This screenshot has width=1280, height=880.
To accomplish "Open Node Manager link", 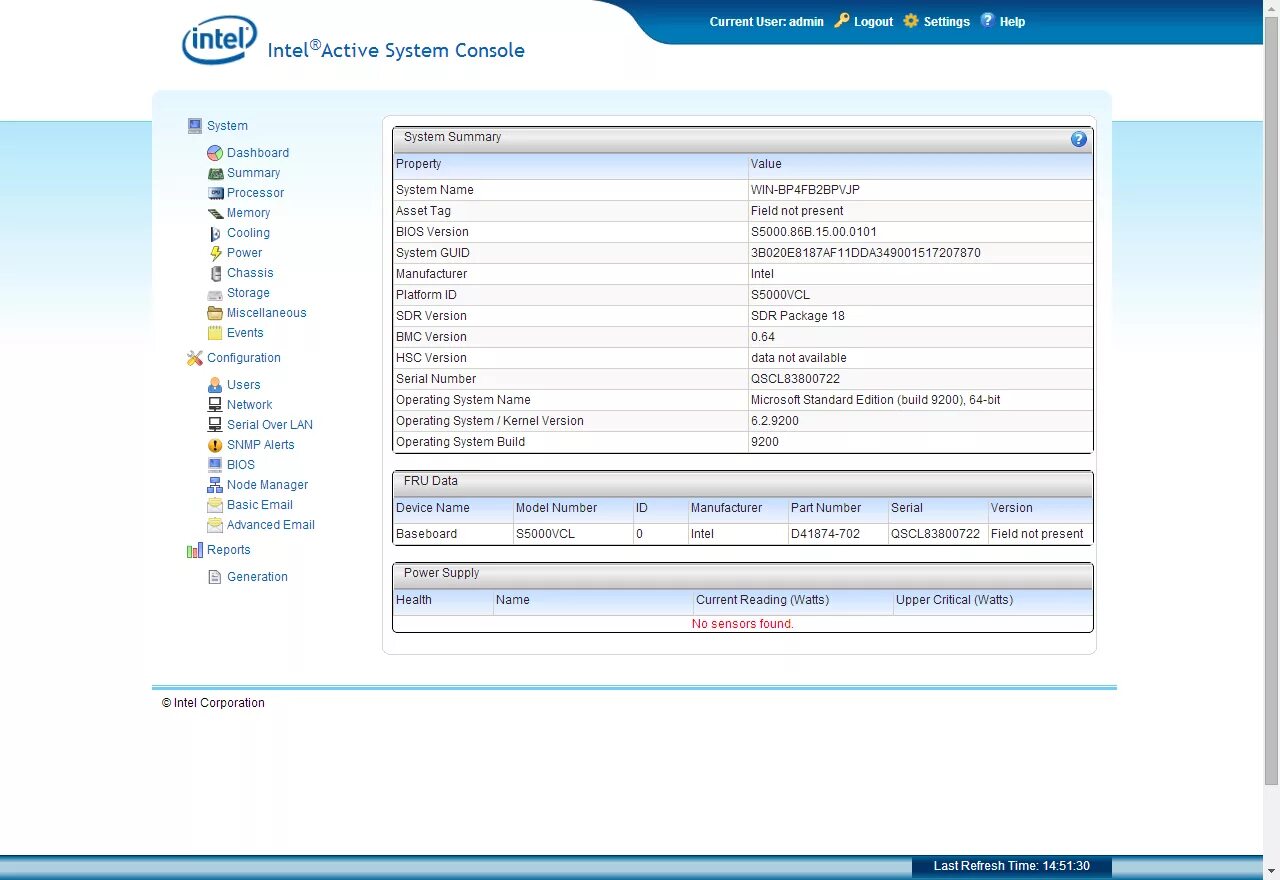I will pyautogui.click(x=268, y=485).
